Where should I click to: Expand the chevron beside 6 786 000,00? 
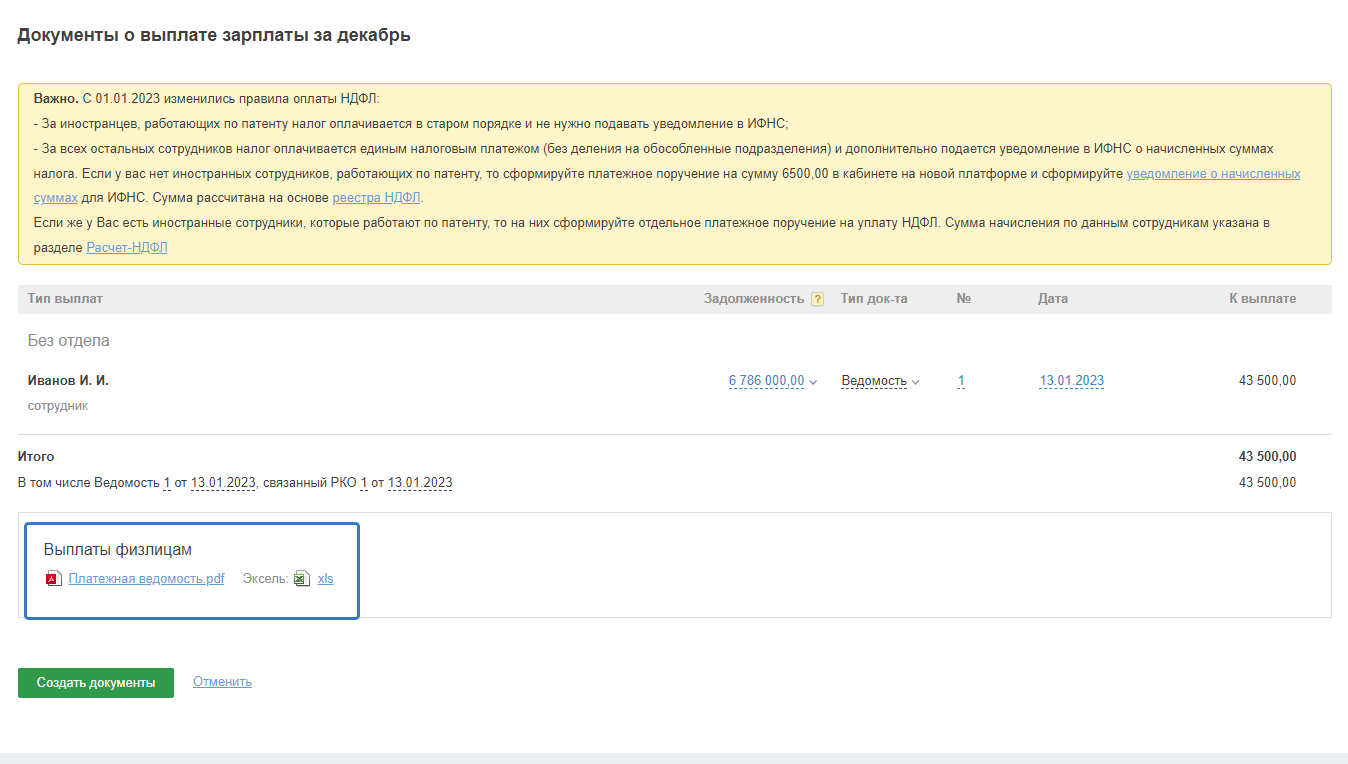tap(814, 382)
